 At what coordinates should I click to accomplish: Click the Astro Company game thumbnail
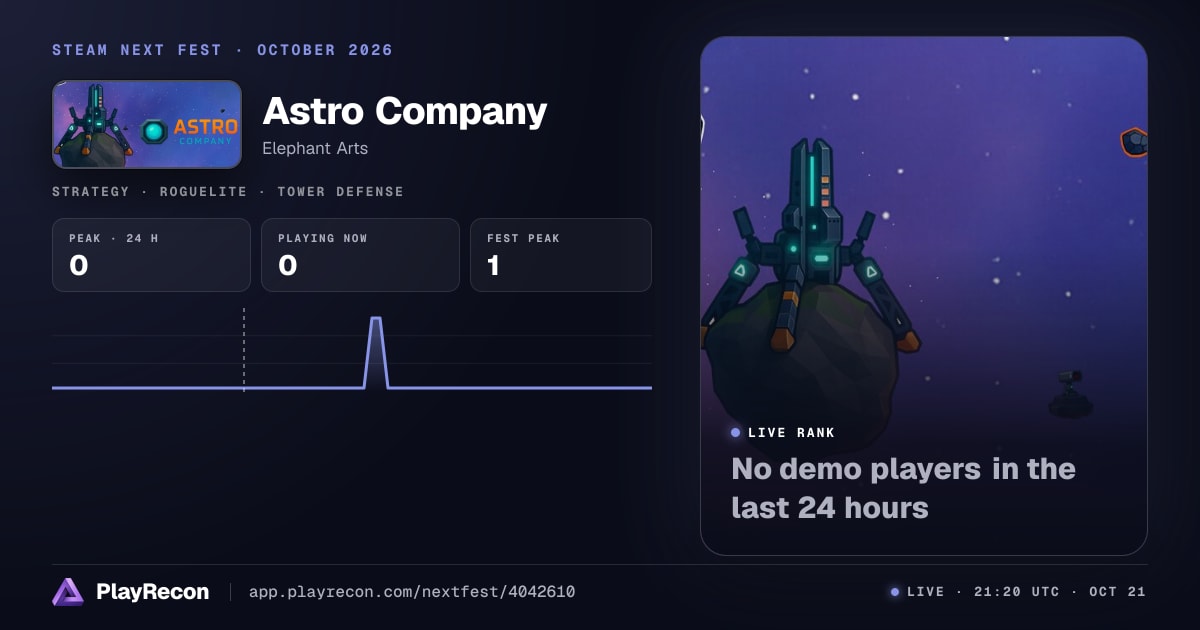(x=147, y=124)
